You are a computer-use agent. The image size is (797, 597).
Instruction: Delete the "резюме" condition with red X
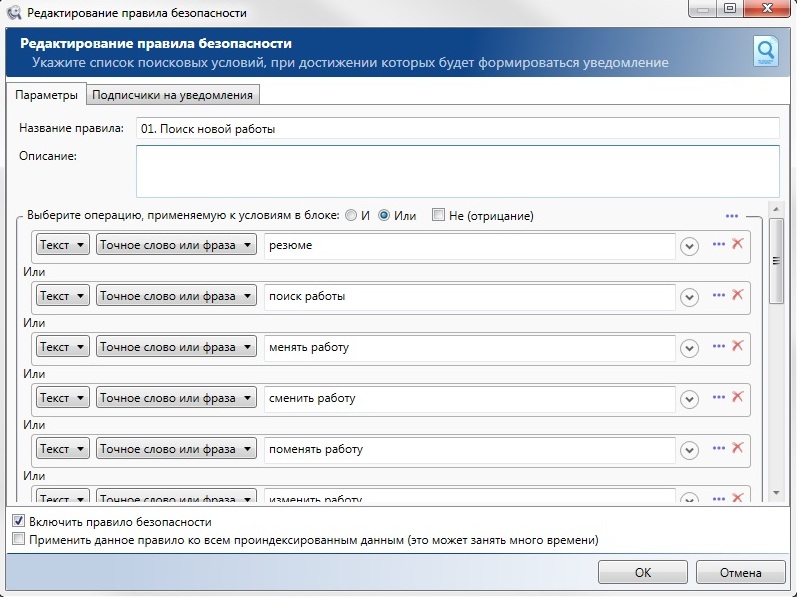pos(738,244)
